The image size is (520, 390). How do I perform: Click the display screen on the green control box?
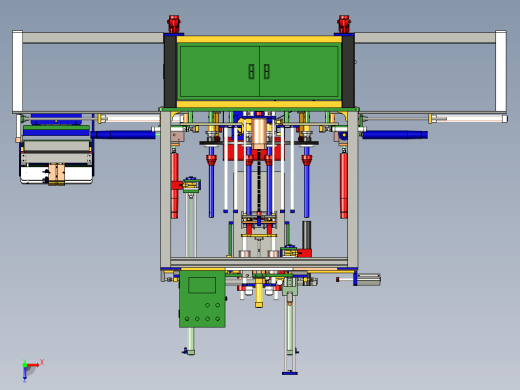(x=202, y=285)
